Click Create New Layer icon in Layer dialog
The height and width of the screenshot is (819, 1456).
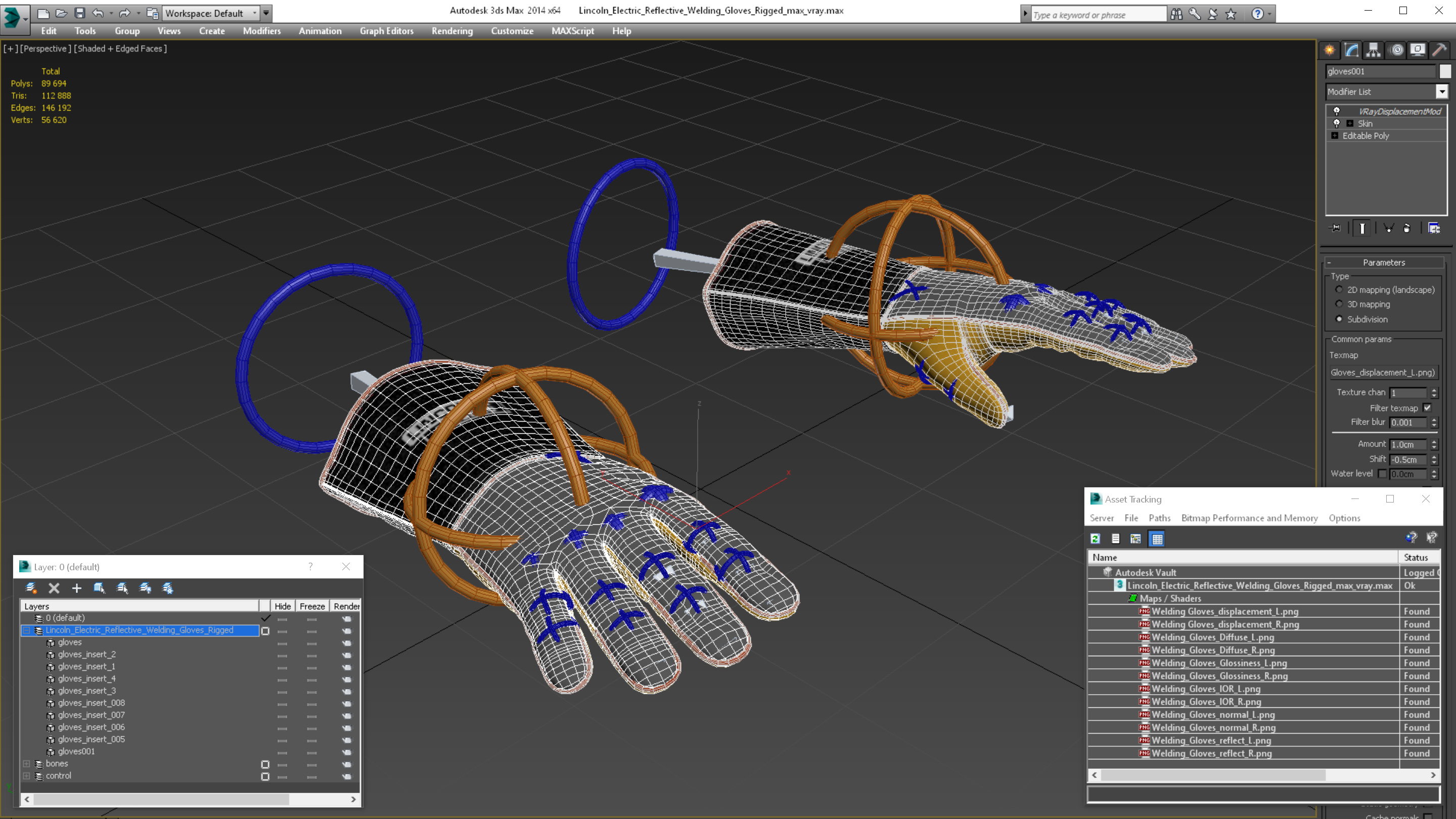31,588
